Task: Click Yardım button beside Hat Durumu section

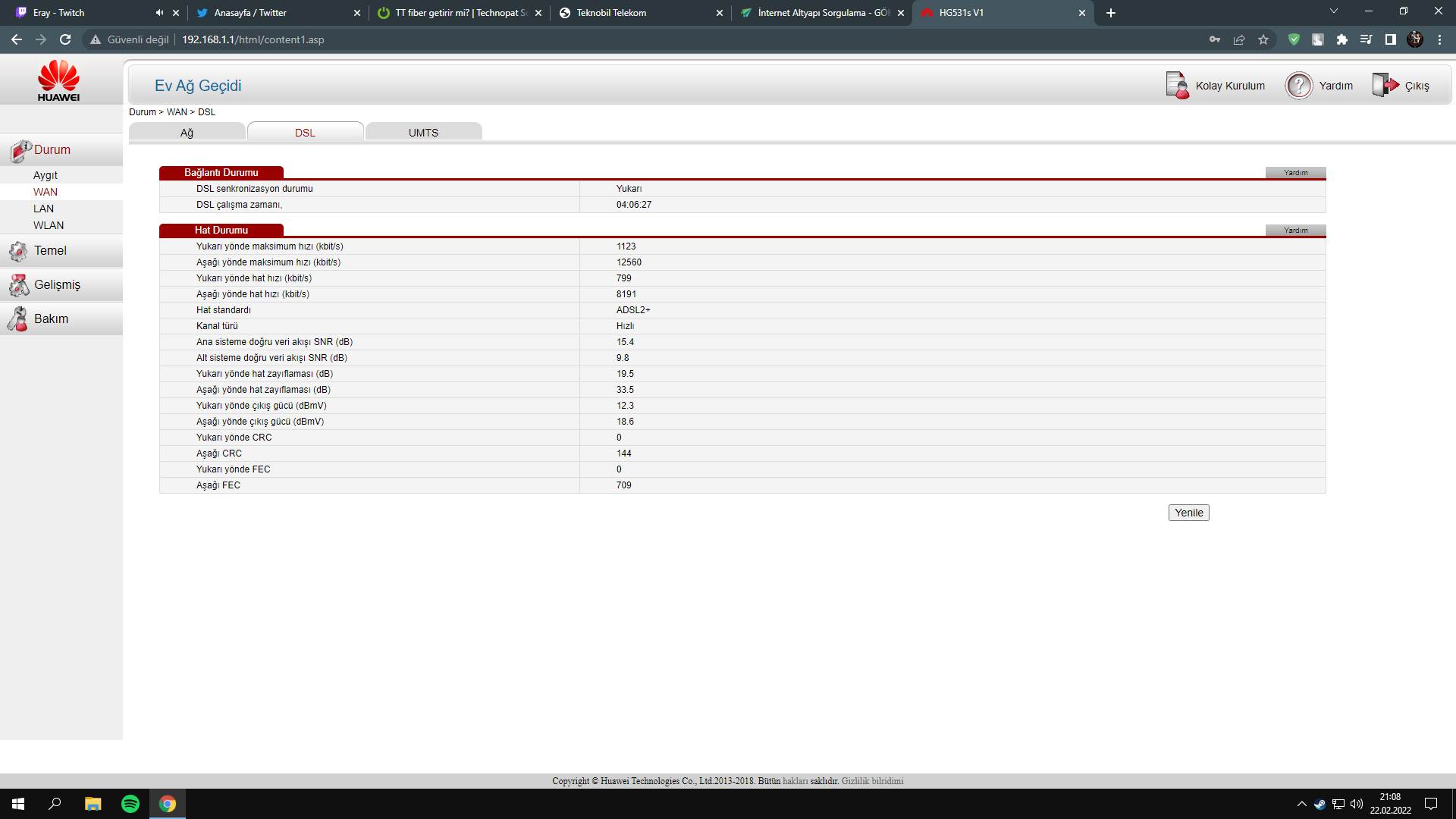Action: coord(1295,231)
